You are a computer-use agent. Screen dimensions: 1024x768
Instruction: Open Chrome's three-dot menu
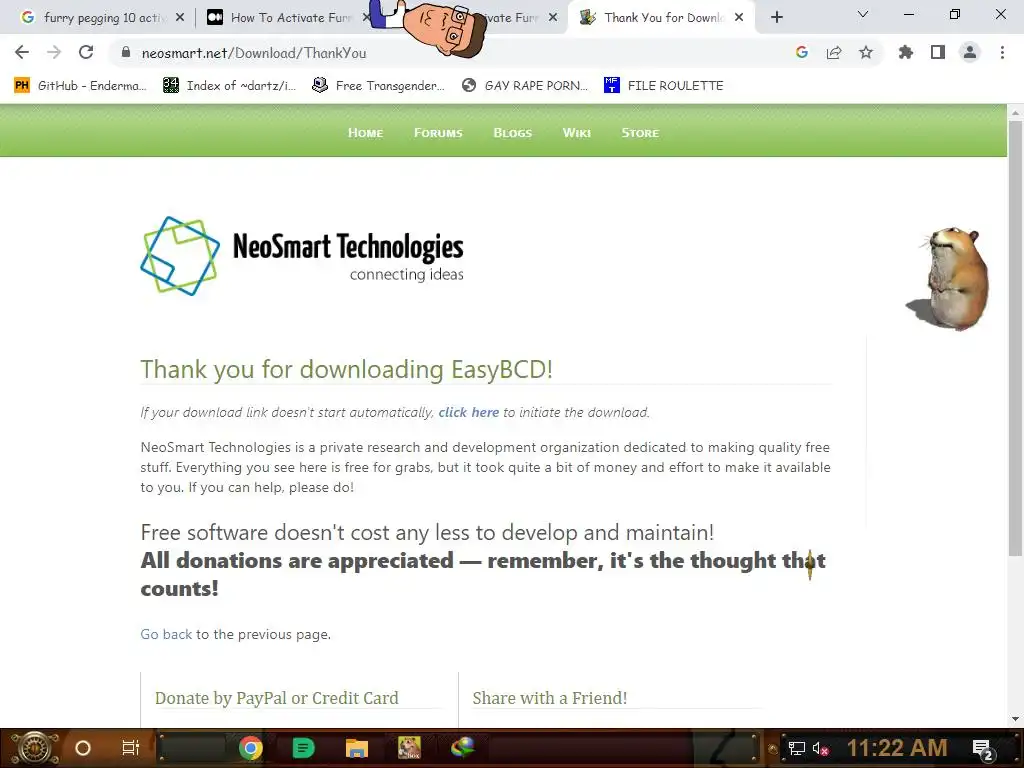(1002, 52)
